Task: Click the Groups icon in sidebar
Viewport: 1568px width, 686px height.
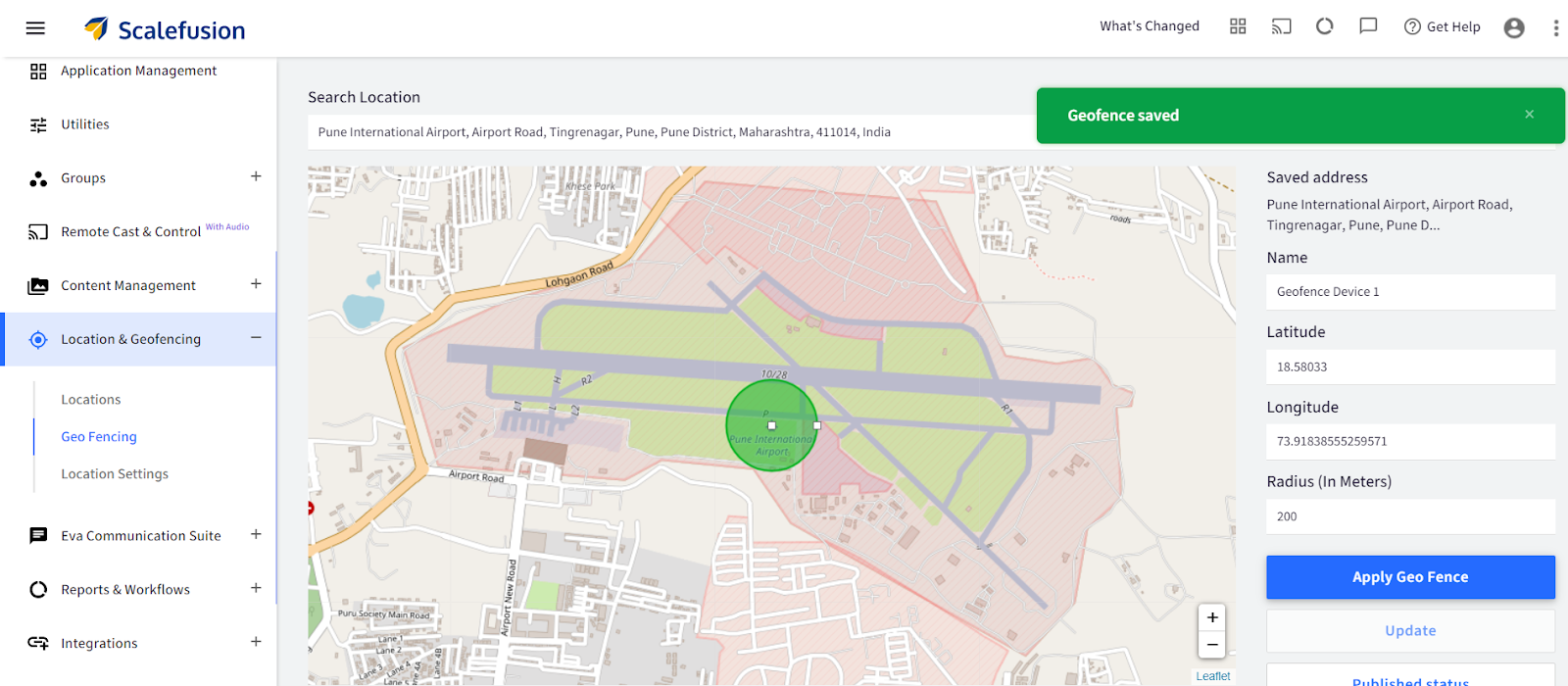Action: pos(38,178)
